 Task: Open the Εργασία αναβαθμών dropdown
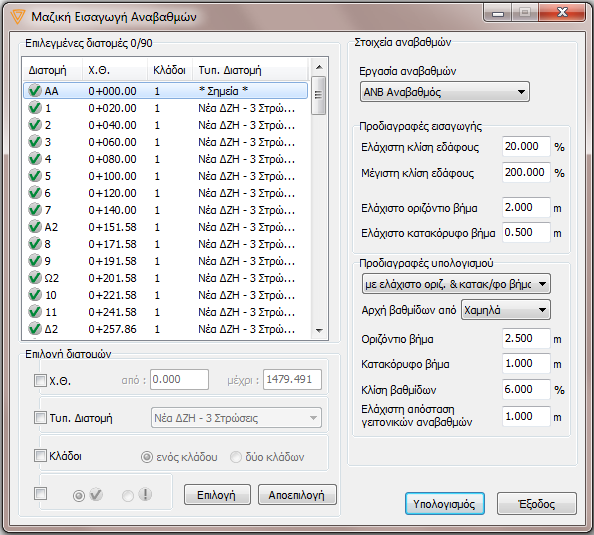445,92
